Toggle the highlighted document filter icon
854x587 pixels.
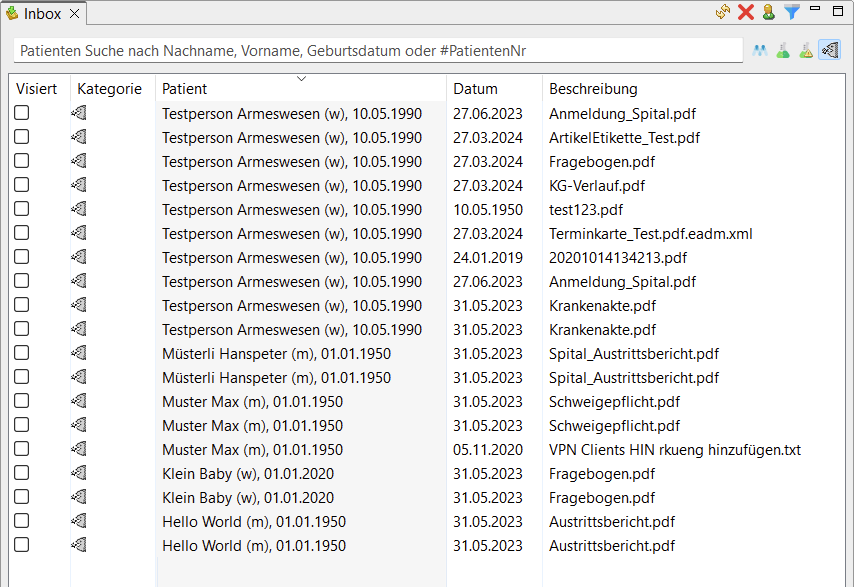click(x=828, y=50)
